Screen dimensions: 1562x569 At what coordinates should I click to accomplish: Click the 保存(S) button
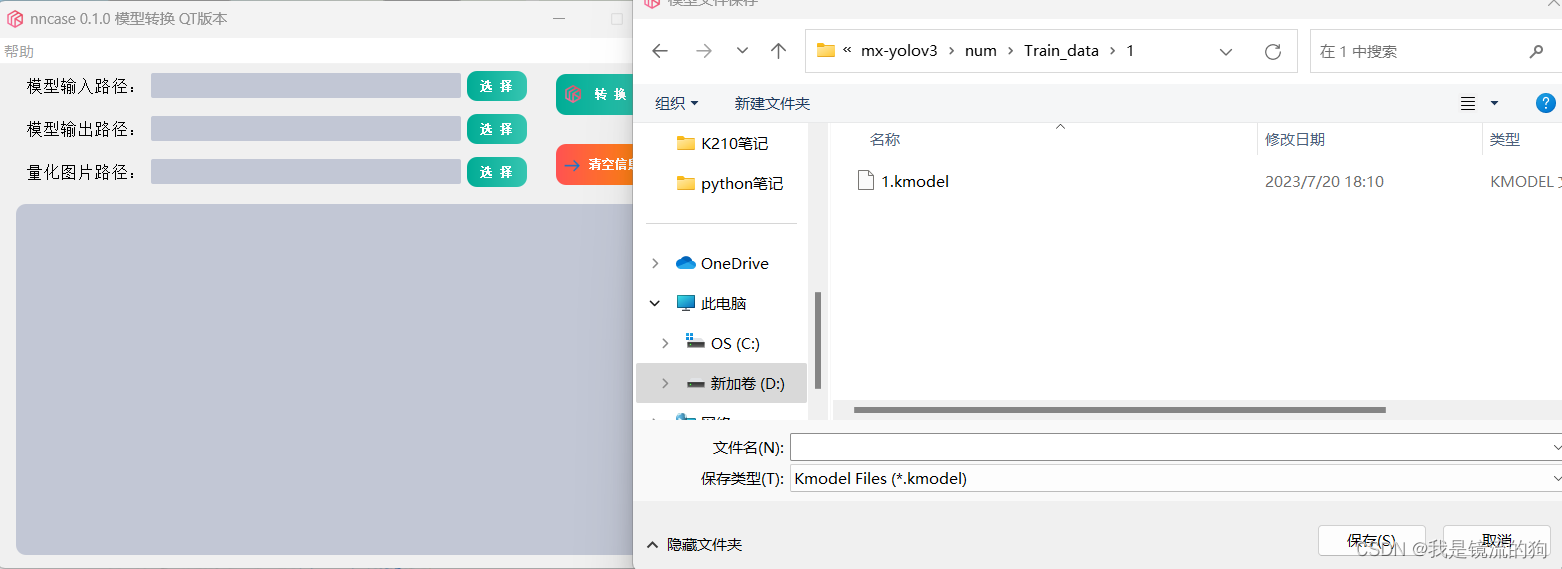pyautogui.click(x=1371, y=540)
